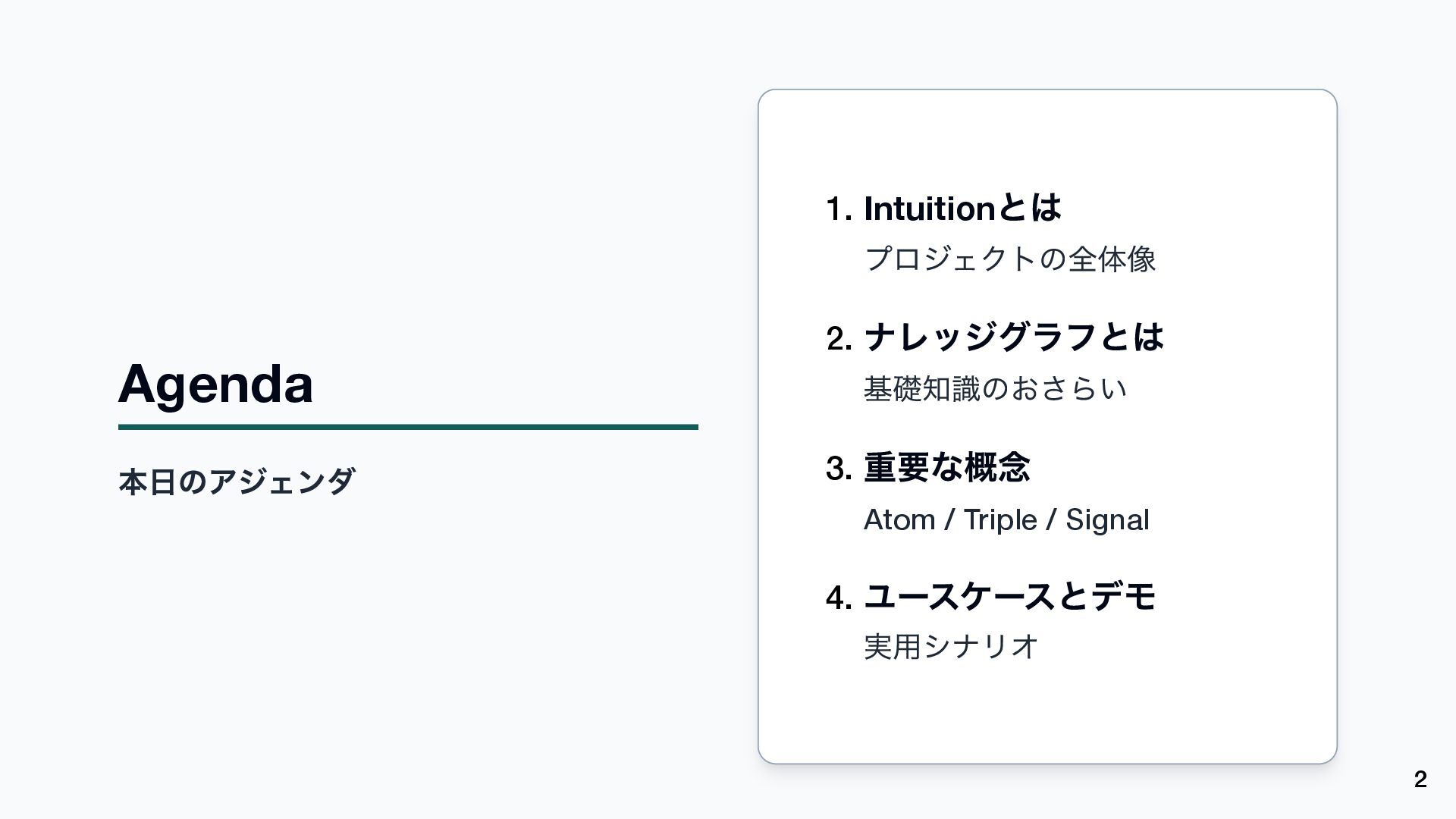Click the heading Intuitionとは
The image size is (1456, 819).
pyautogui.click(x=962, y=208)
